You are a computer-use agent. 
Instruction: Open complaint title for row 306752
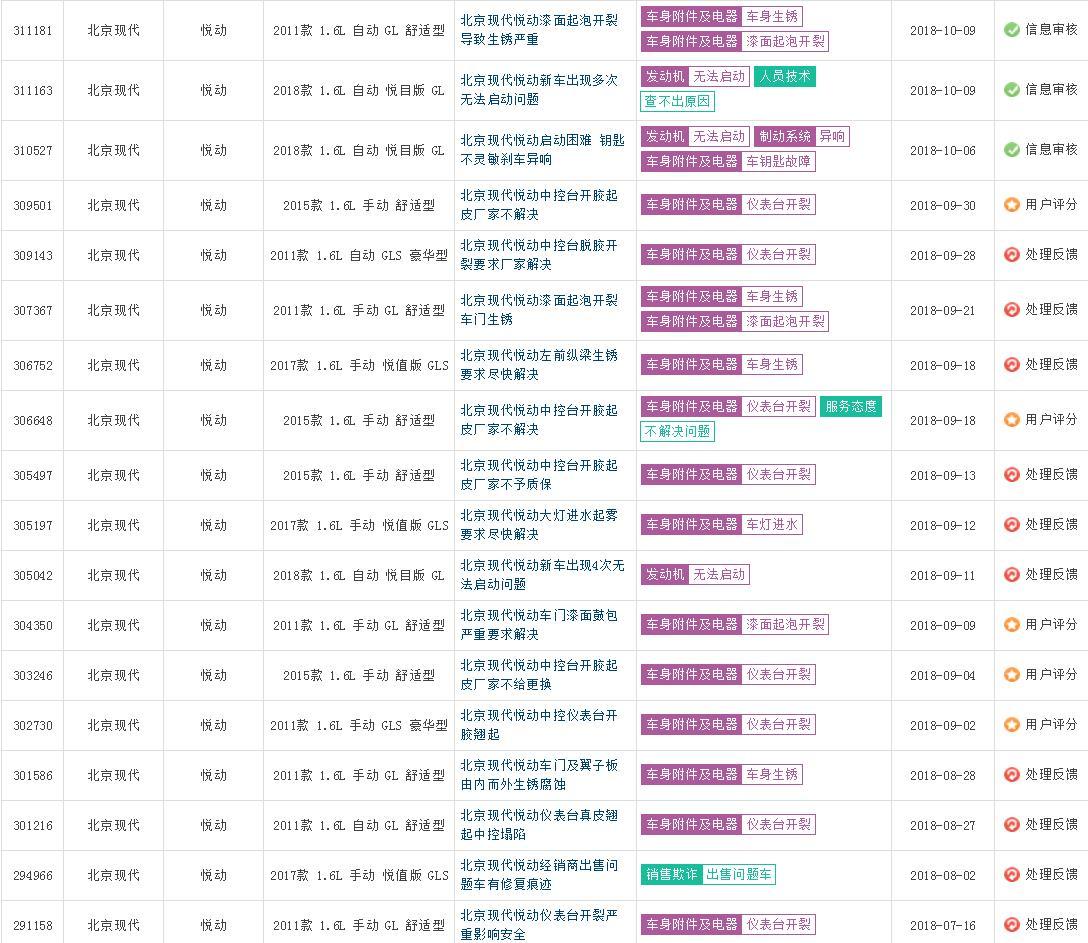(539, 364)
